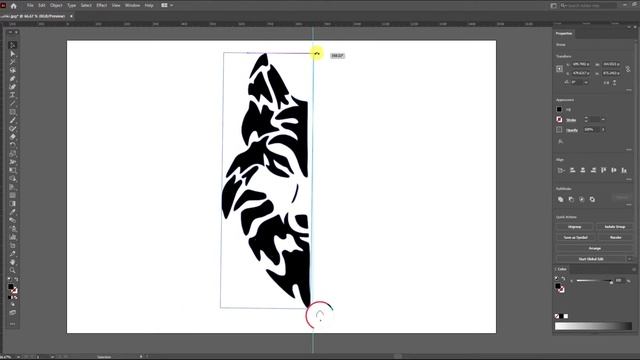
Task: Click the Start Global Edit button
Action: 591,259
